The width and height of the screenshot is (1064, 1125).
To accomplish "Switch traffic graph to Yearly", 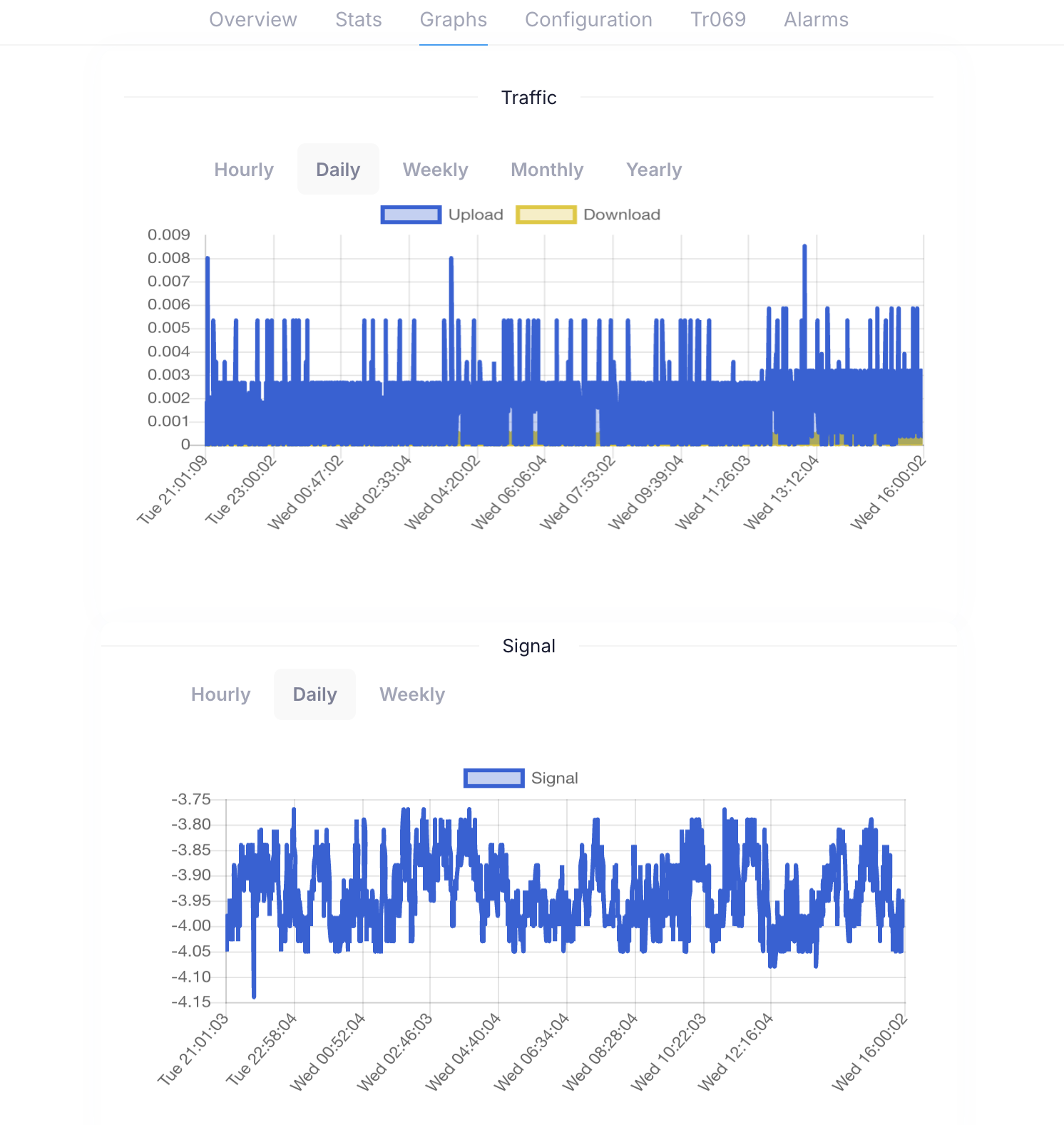I will click(x=654, y=170).
